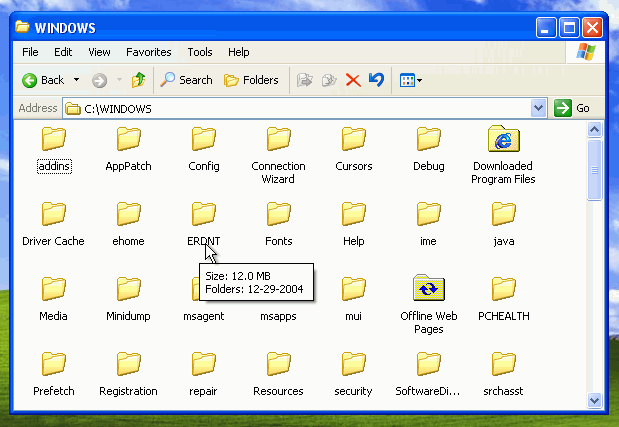Click the vertical scrollbar thumb
Image resolution: width=619 pixels, height=427 pixels.
[595, 170]
